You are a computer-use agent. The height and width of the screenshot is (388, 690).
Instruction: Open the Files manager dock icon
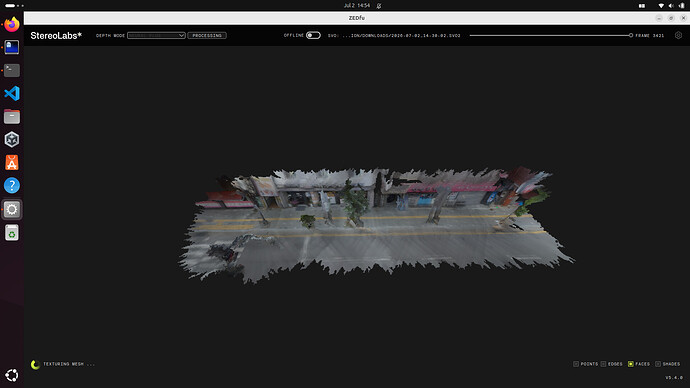point(12,117)
